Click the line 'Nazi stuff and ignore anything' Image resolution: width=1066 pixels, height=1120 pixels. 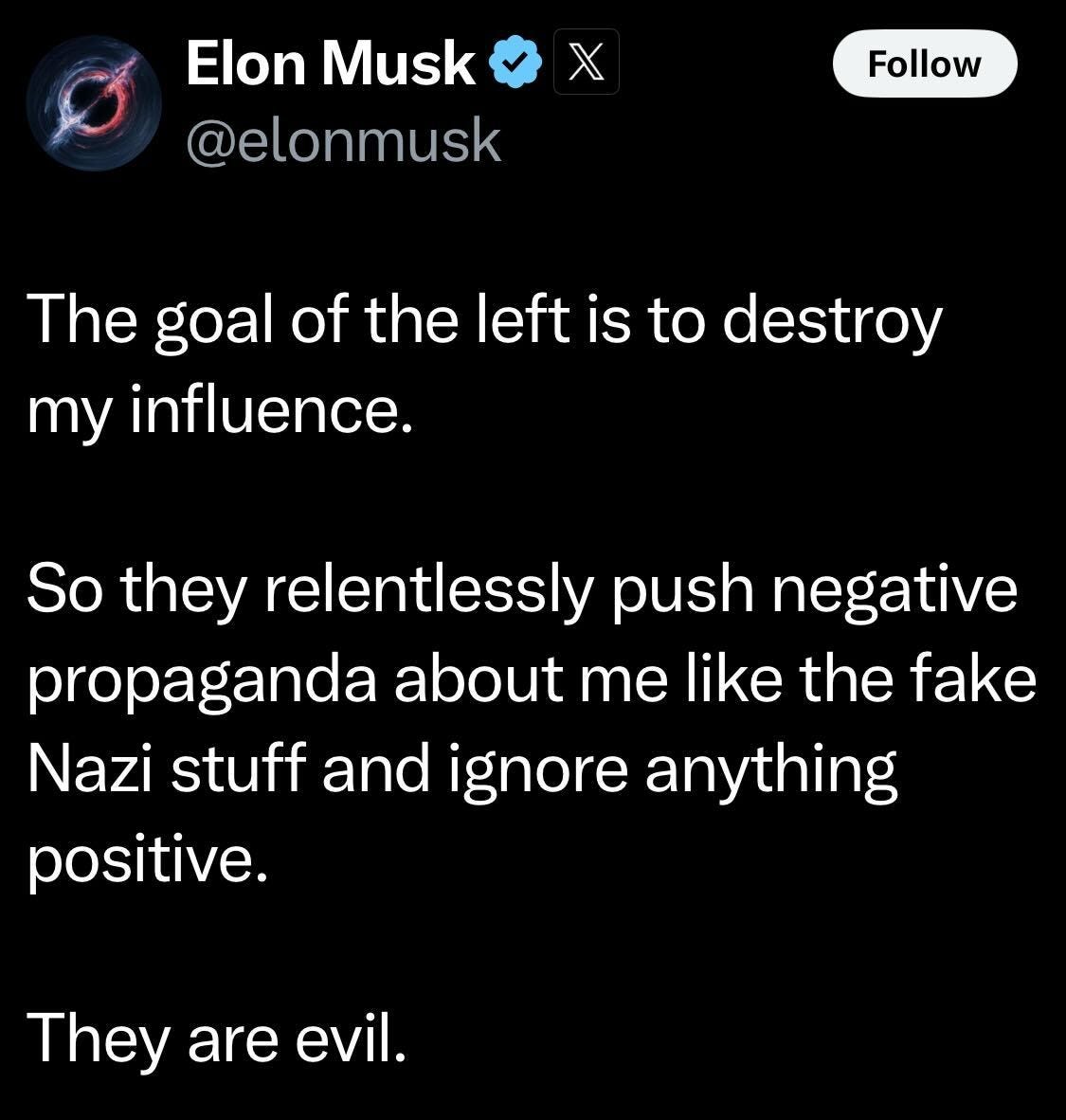pyautogui.click(x=461, y=770)
